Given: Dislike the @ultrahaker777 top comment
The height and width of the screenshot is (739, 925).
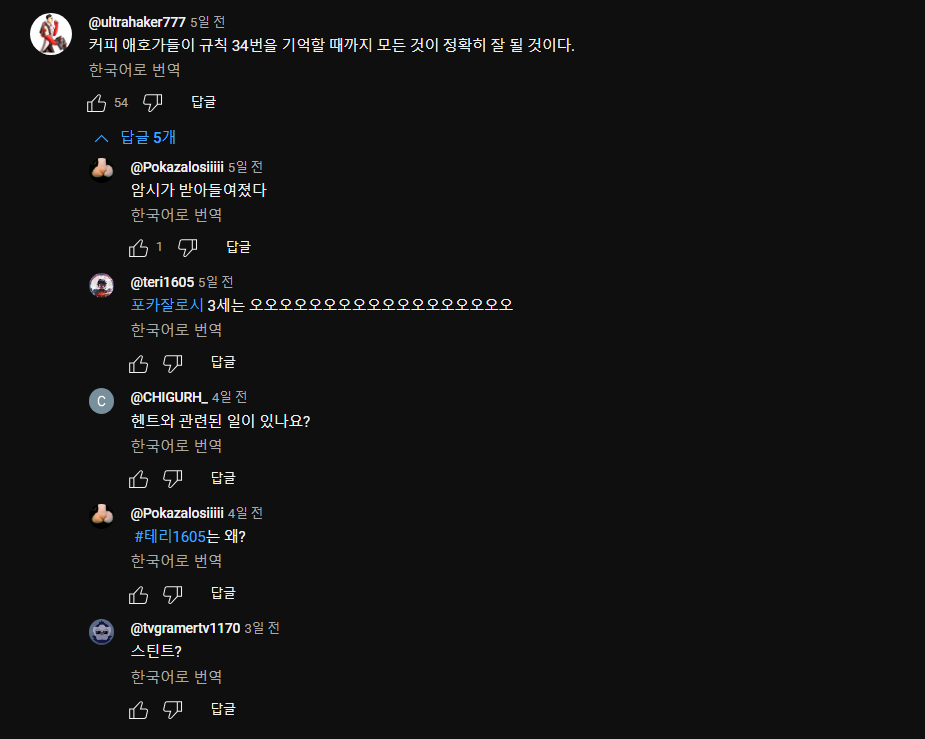Looking at the screenshot, I should pyautogui.click(x=153, y=103).
